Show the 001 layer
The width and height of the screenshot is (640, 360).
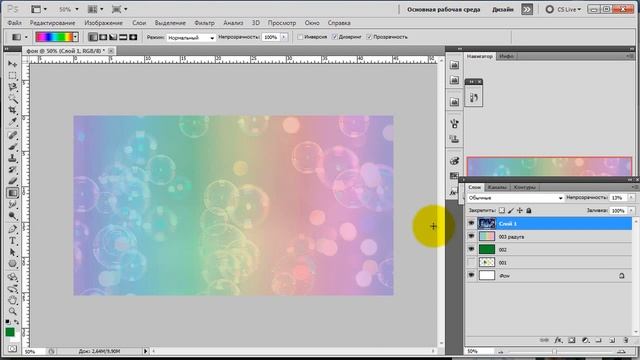(471, 262)
